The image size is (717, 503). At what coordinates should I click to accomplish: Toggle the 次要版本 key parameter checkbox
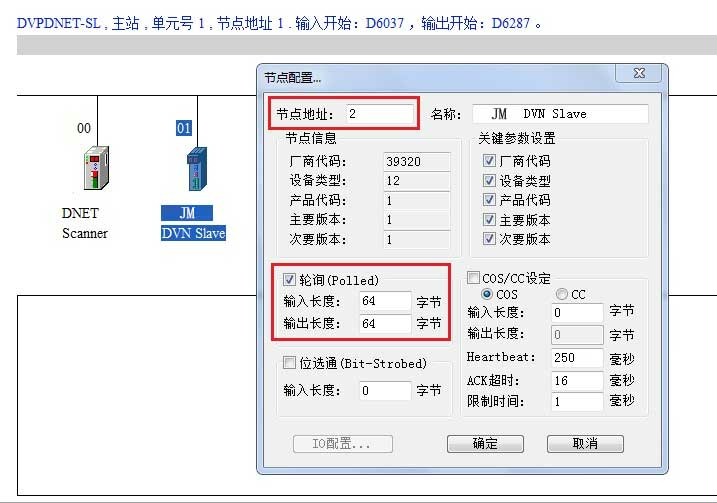click(x=489, y=239)
